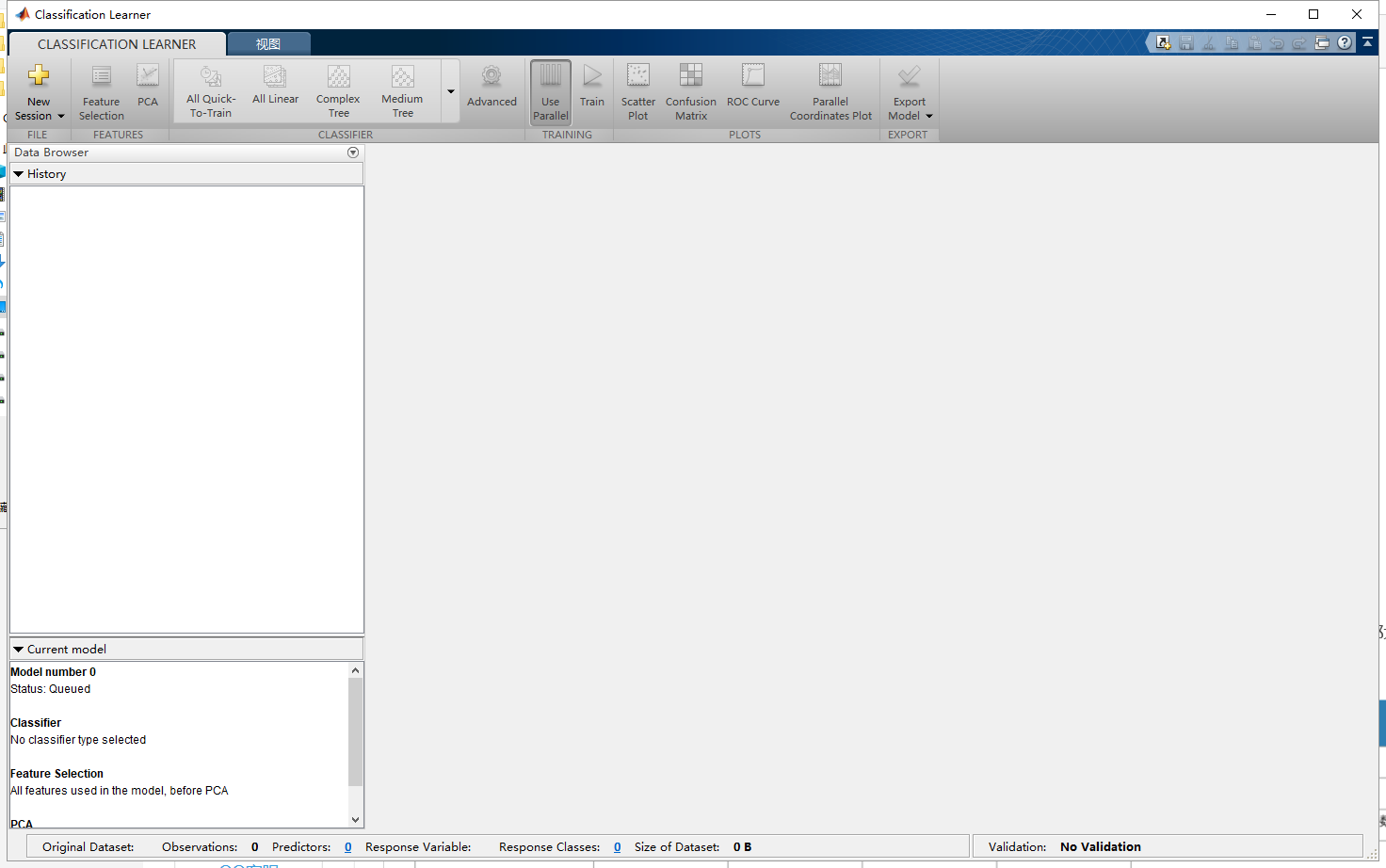Click the Current model scrollbar thumb
The height and width of the screenshot is (868, 1386).
tap(355, 731)
